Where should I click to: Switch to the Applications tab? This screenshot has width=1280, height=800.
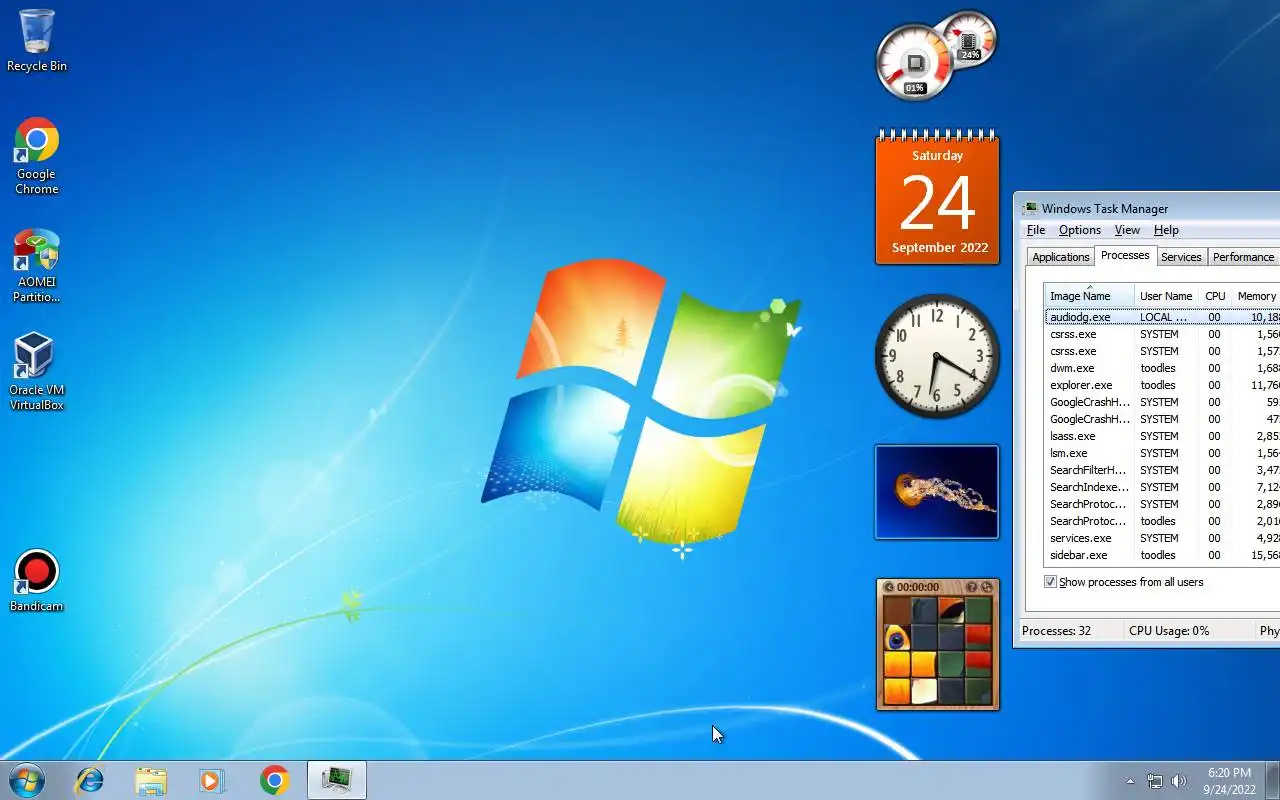click(1060, 257)
